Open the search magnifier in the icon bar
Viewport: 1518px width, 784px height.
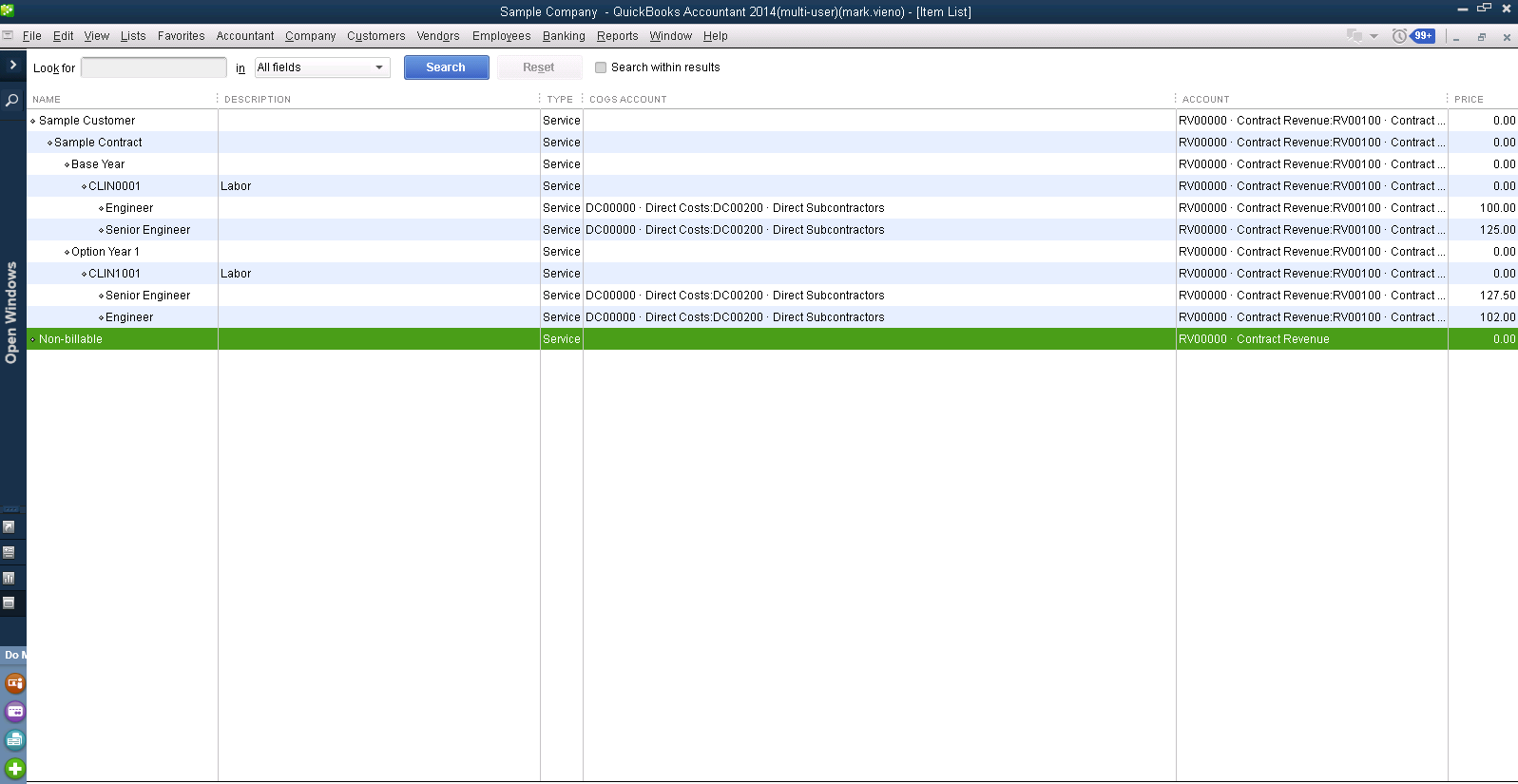pos(12,99)
